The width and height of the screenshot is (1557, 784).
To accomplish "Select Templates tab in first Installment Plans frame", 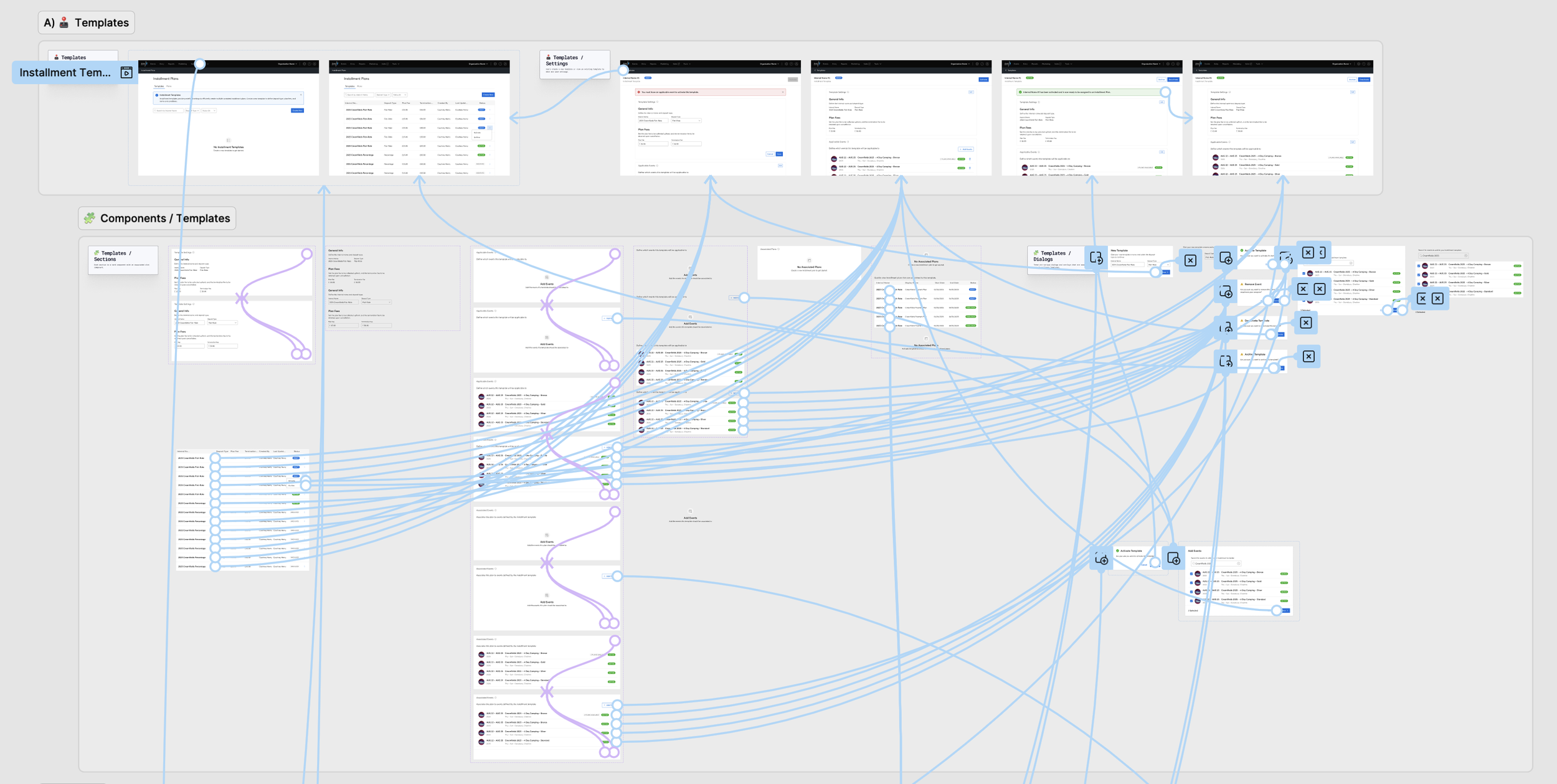I will coord(158,87).
